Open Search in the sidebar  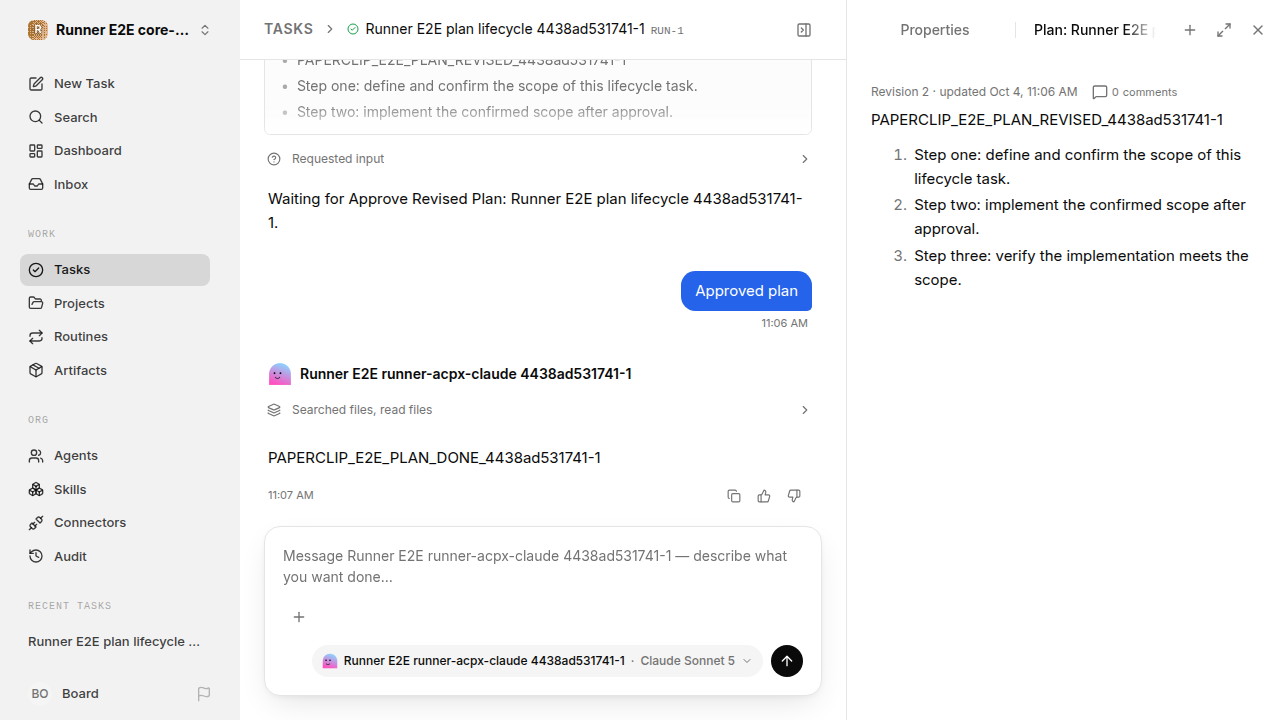115,117
